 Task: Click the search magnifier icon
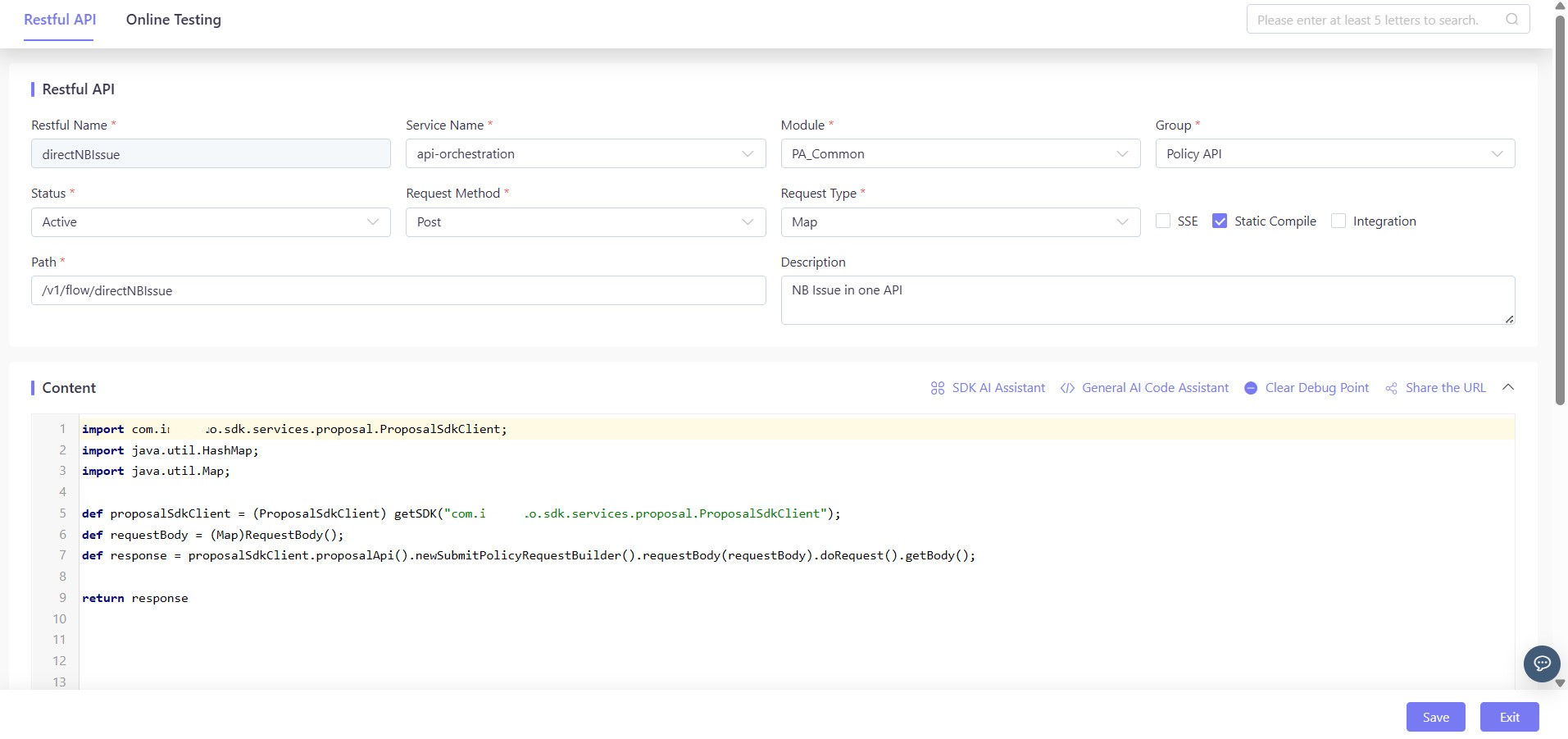coord(1511,20)
